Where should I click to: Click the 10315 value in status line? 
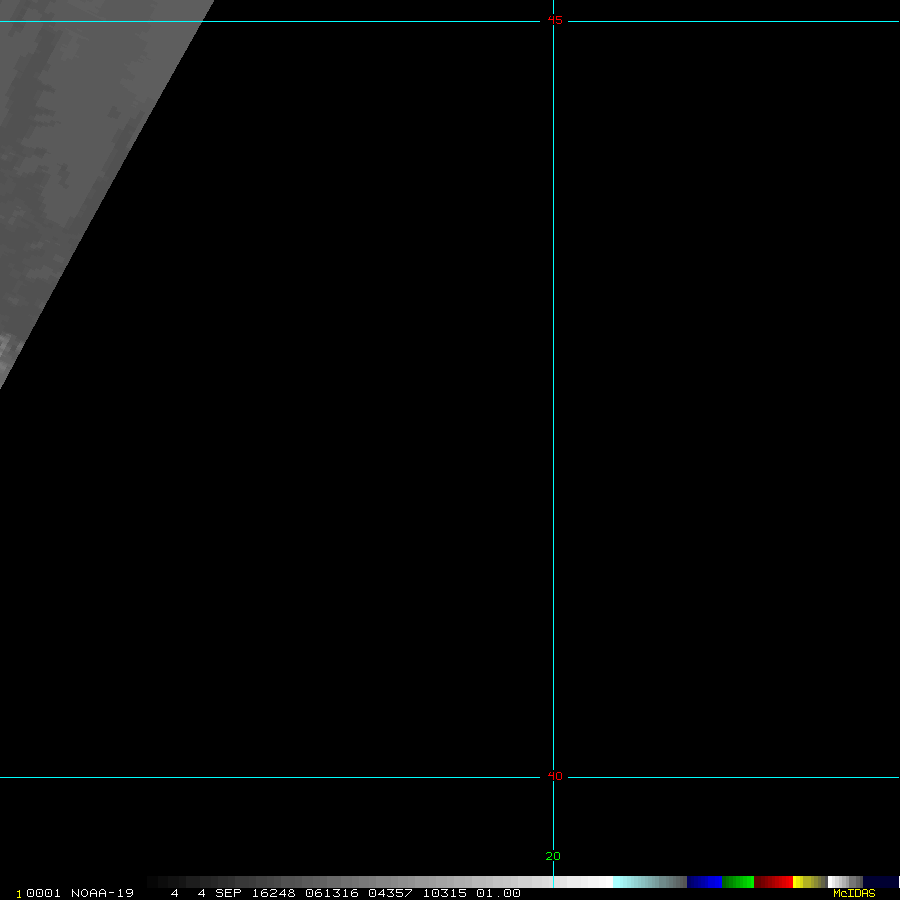click(x=444, y=893)
